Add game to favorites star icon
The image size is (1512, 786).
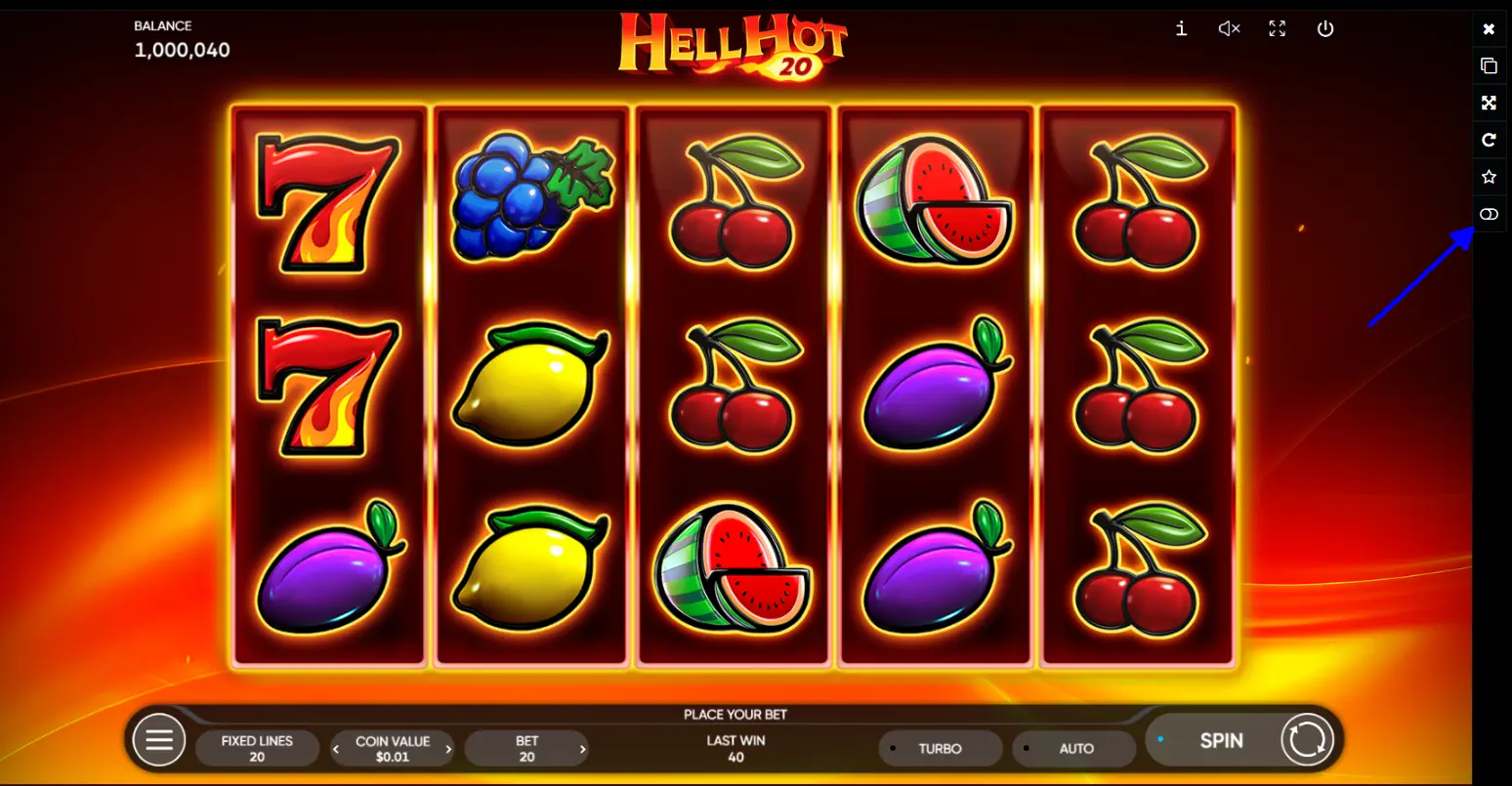(x=1489, y=177)
